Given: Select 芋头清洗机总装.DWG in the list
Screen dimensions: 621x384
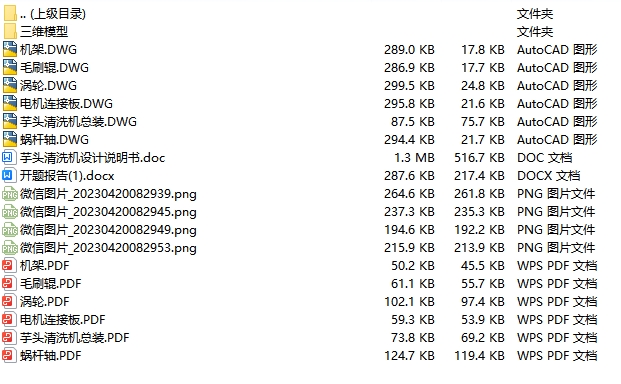Looking at the screenshot, I should click(x=78, y=122).
